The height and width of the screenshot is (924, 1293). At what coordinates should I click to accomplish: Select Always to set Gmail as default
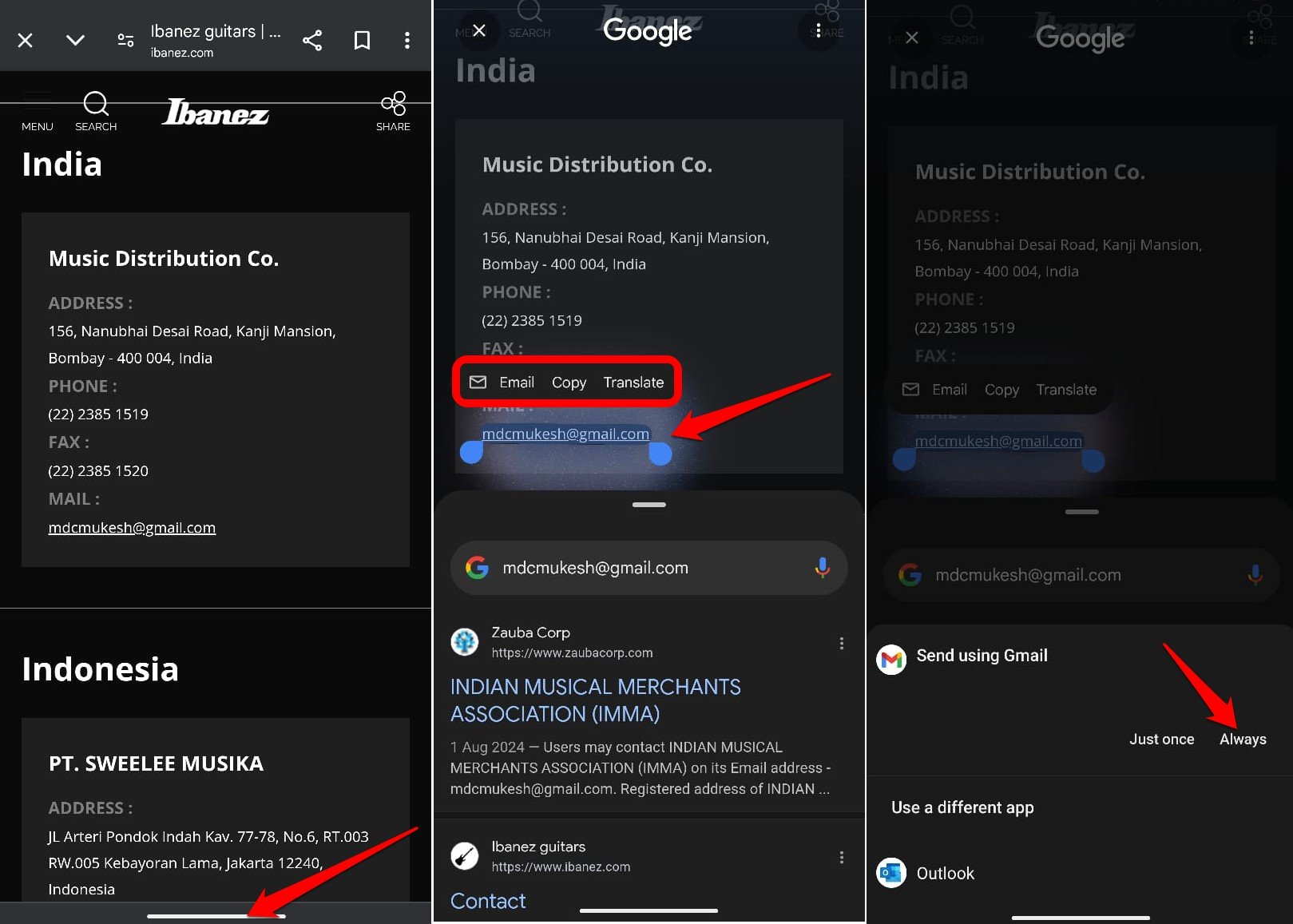tap(1241, 739)
